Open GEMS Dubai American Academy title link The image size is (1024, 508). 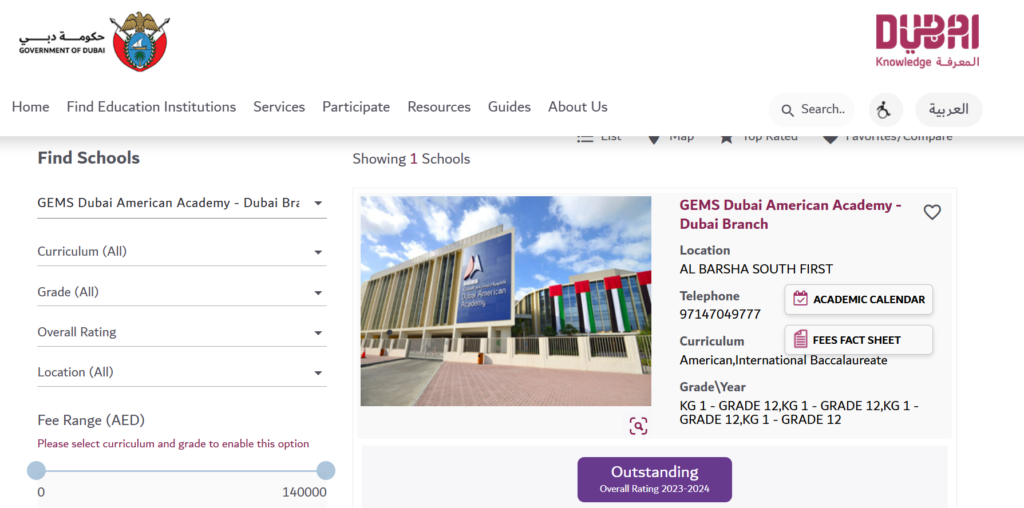(x=790, y=215)
